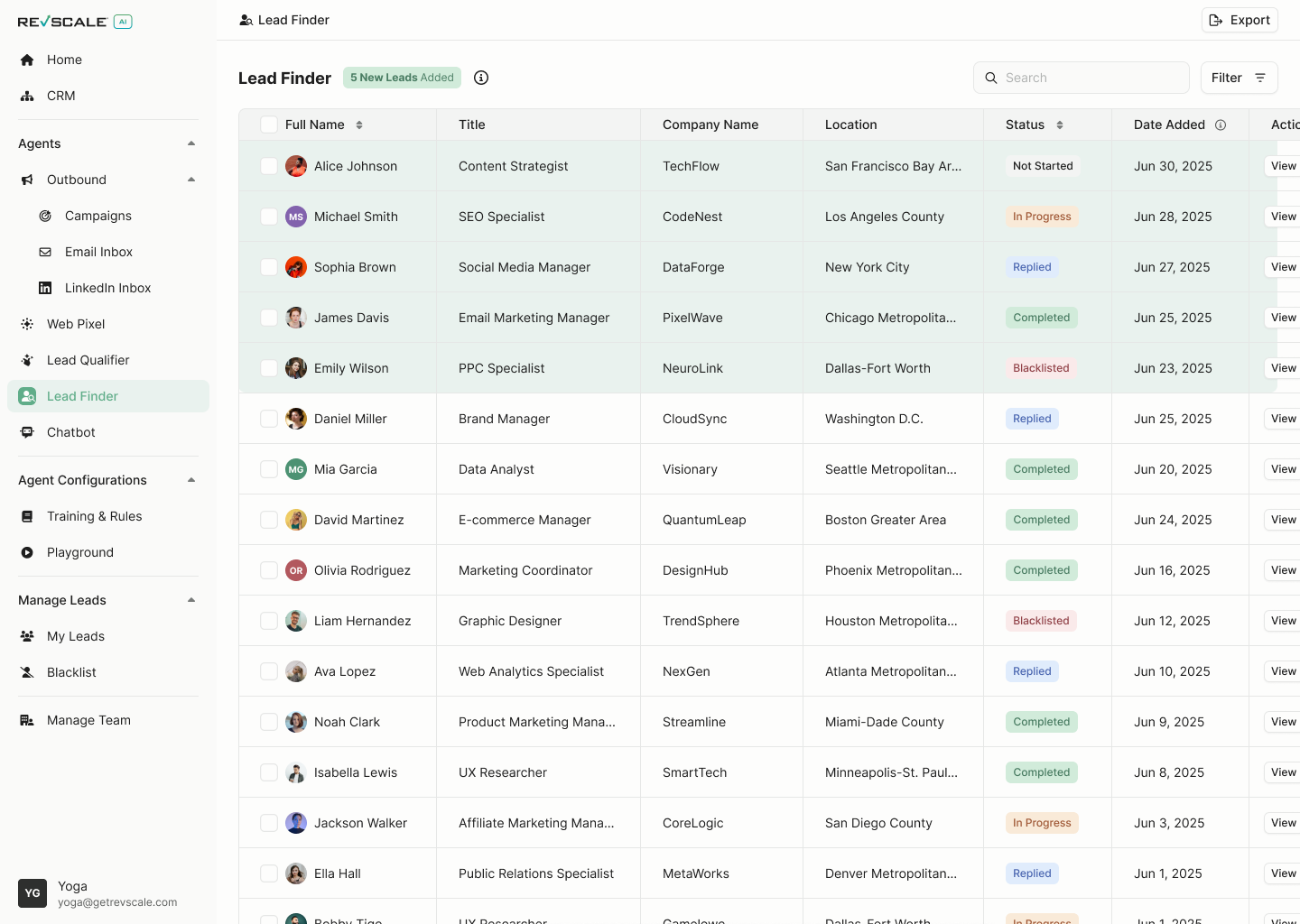Image resolution: width=1300 pixels, height=924 pixels.
Task: Collapse the Outbound group
Action: (x=190, y=180)
